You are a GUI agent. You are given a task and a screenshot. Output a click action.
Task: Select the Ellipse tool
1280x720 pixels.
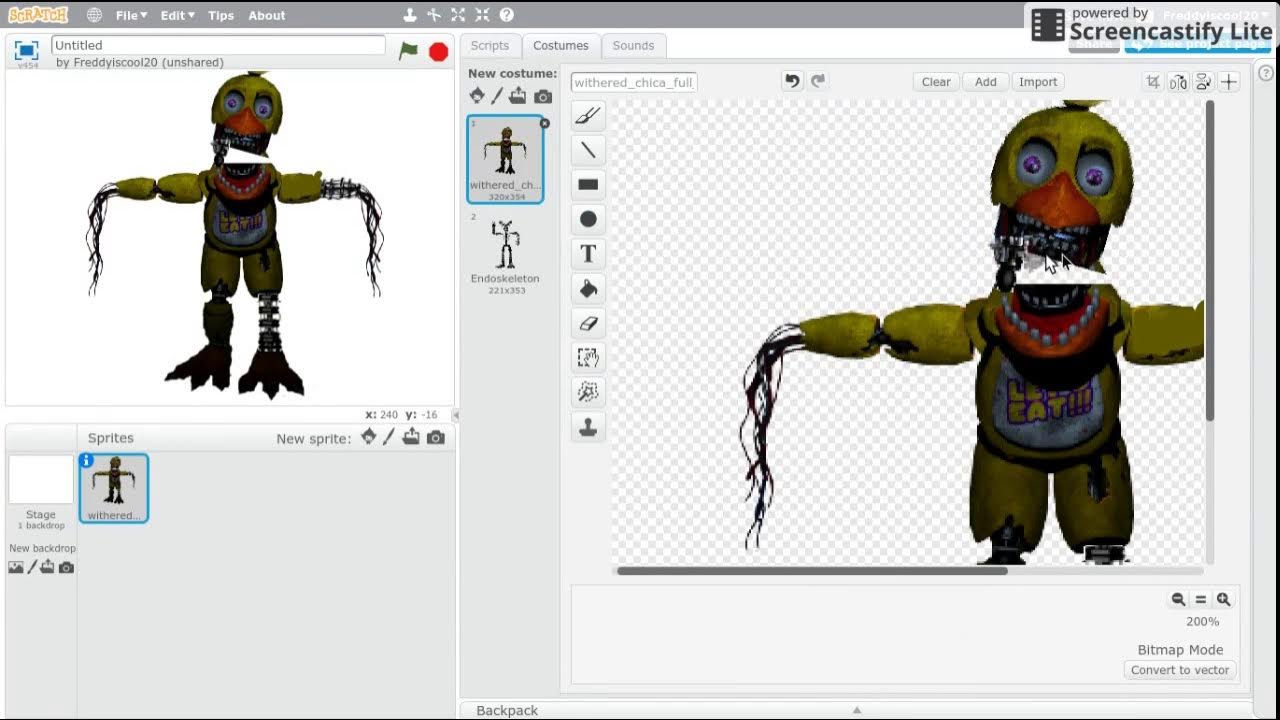(588, 219)
